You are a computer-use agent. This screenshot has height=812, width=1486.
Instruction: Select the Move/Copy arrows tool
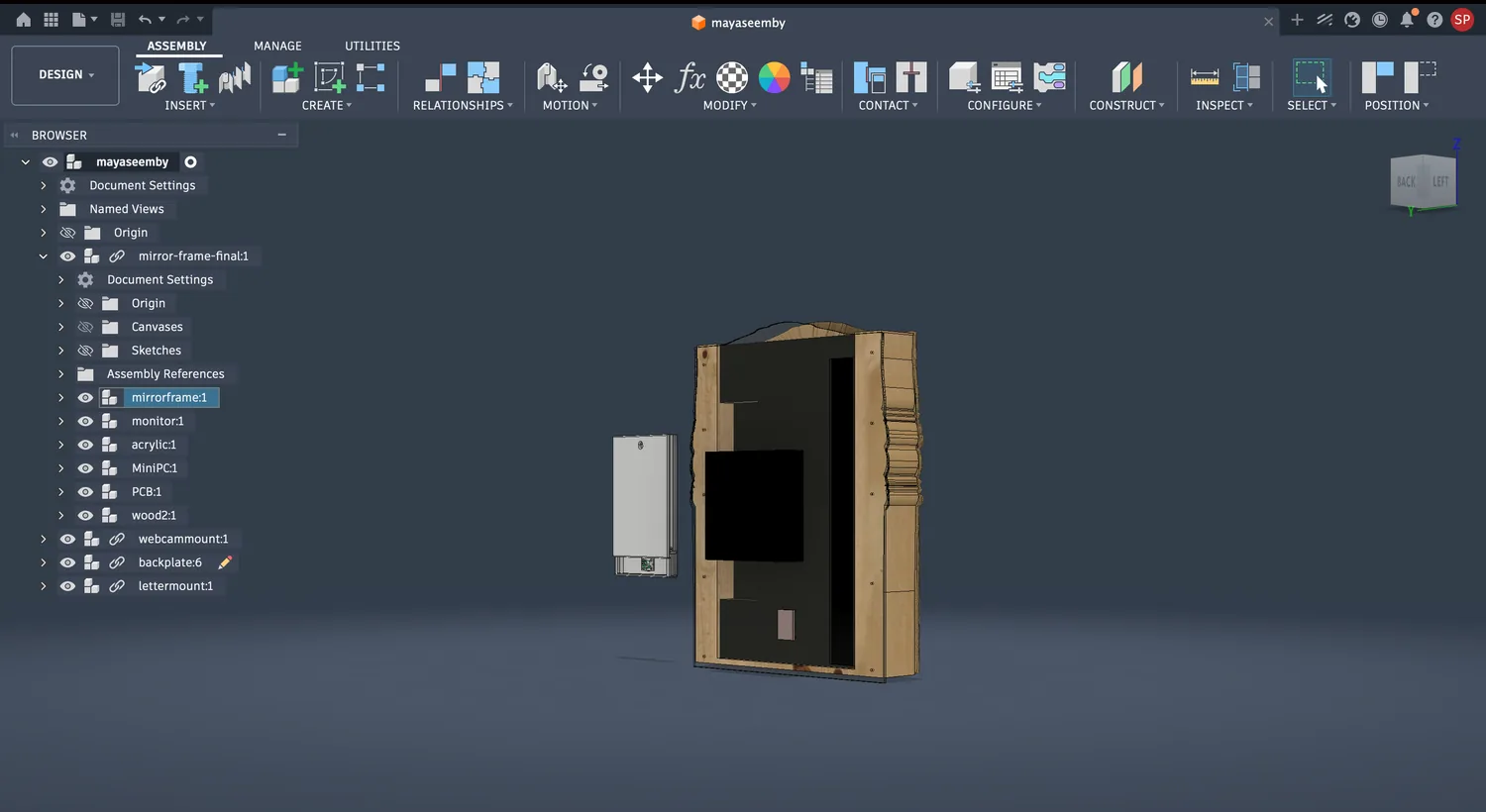(x=647, y=77)
